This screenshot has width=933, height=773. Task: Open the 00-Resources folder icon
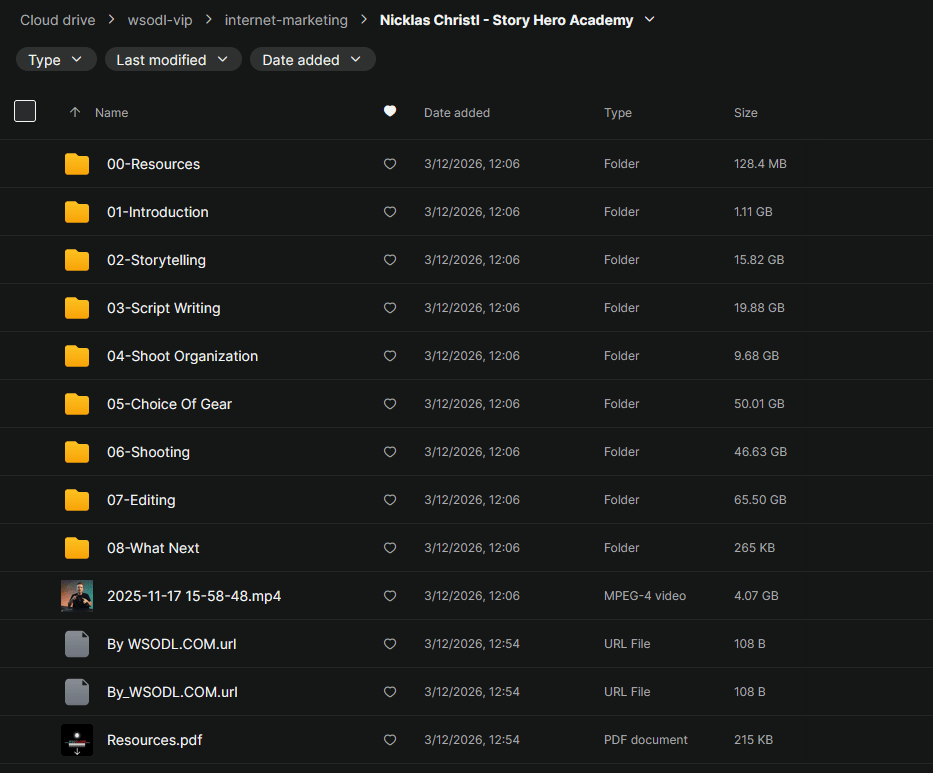click(77, 164)
